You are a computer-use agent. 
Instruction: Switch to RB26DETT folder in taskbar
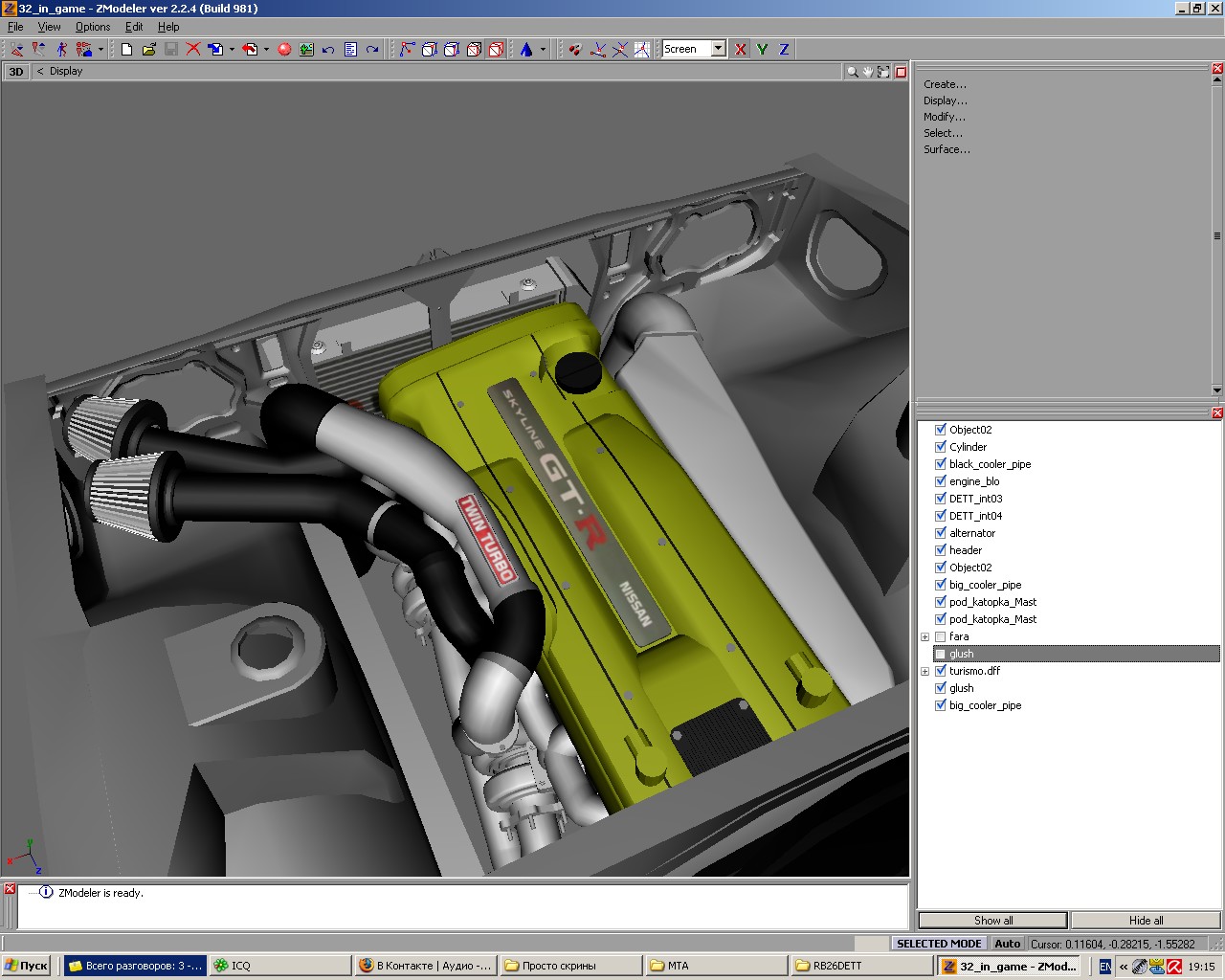tap(862, 966)
